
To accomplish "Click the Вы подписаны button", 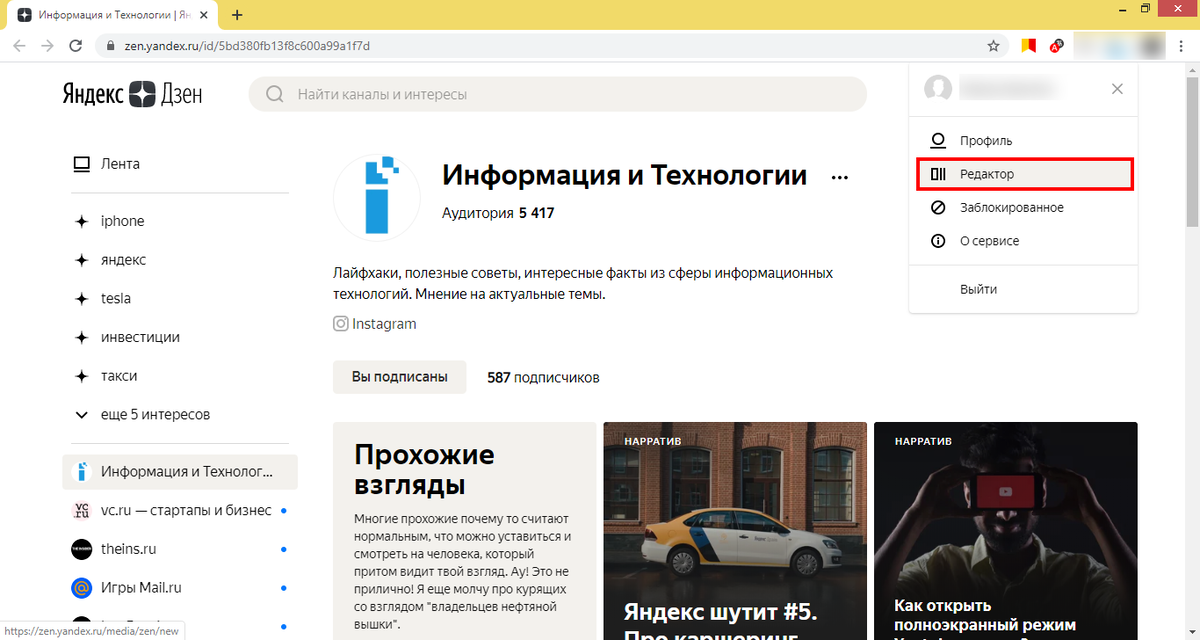I will [400, 377].
